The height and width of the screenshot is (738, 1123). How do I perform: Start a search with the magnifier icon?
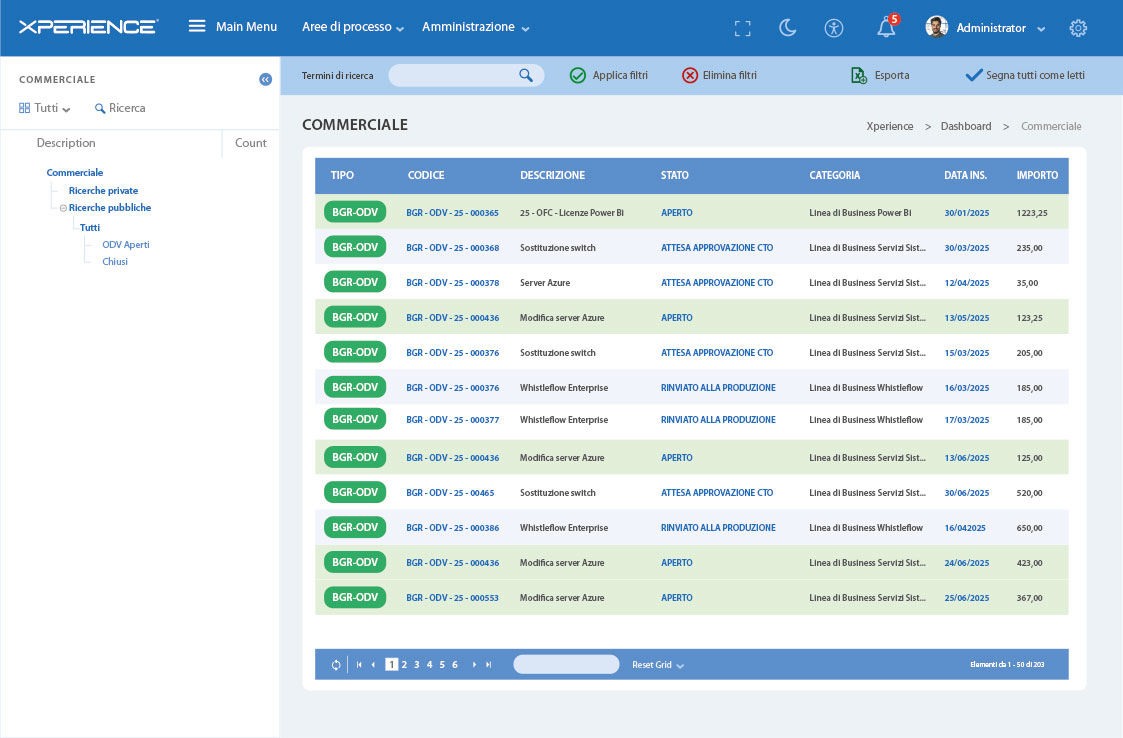coord(527,75)
